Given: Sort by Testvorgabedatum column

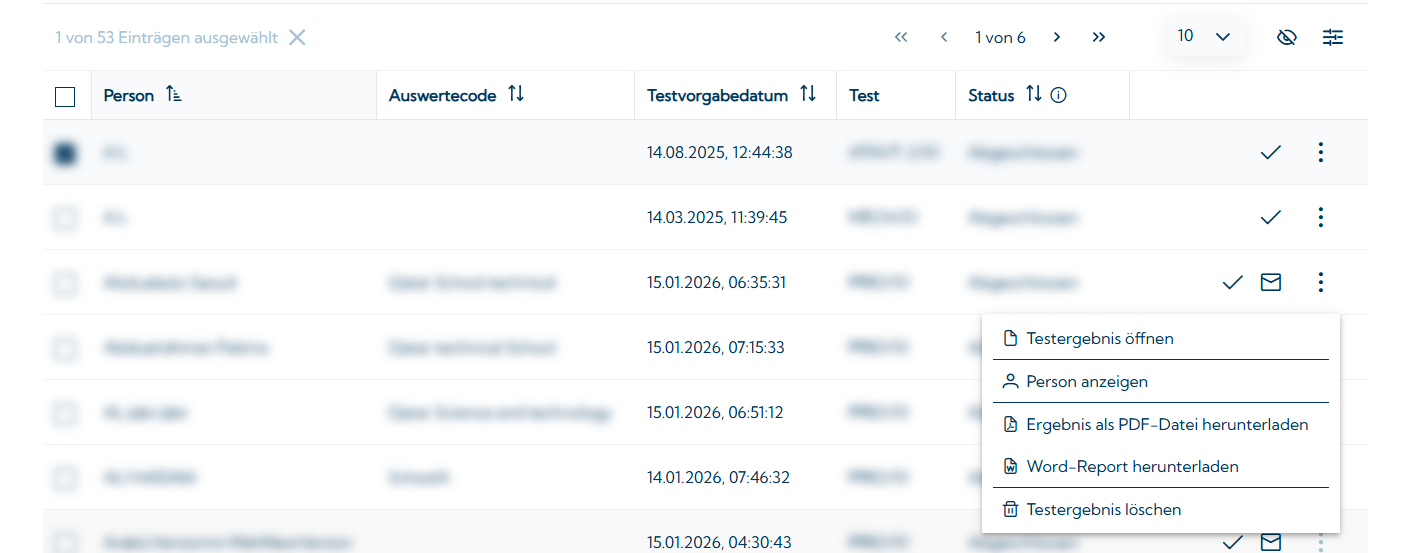Looking at the screenshot, I should pos(808,95).
